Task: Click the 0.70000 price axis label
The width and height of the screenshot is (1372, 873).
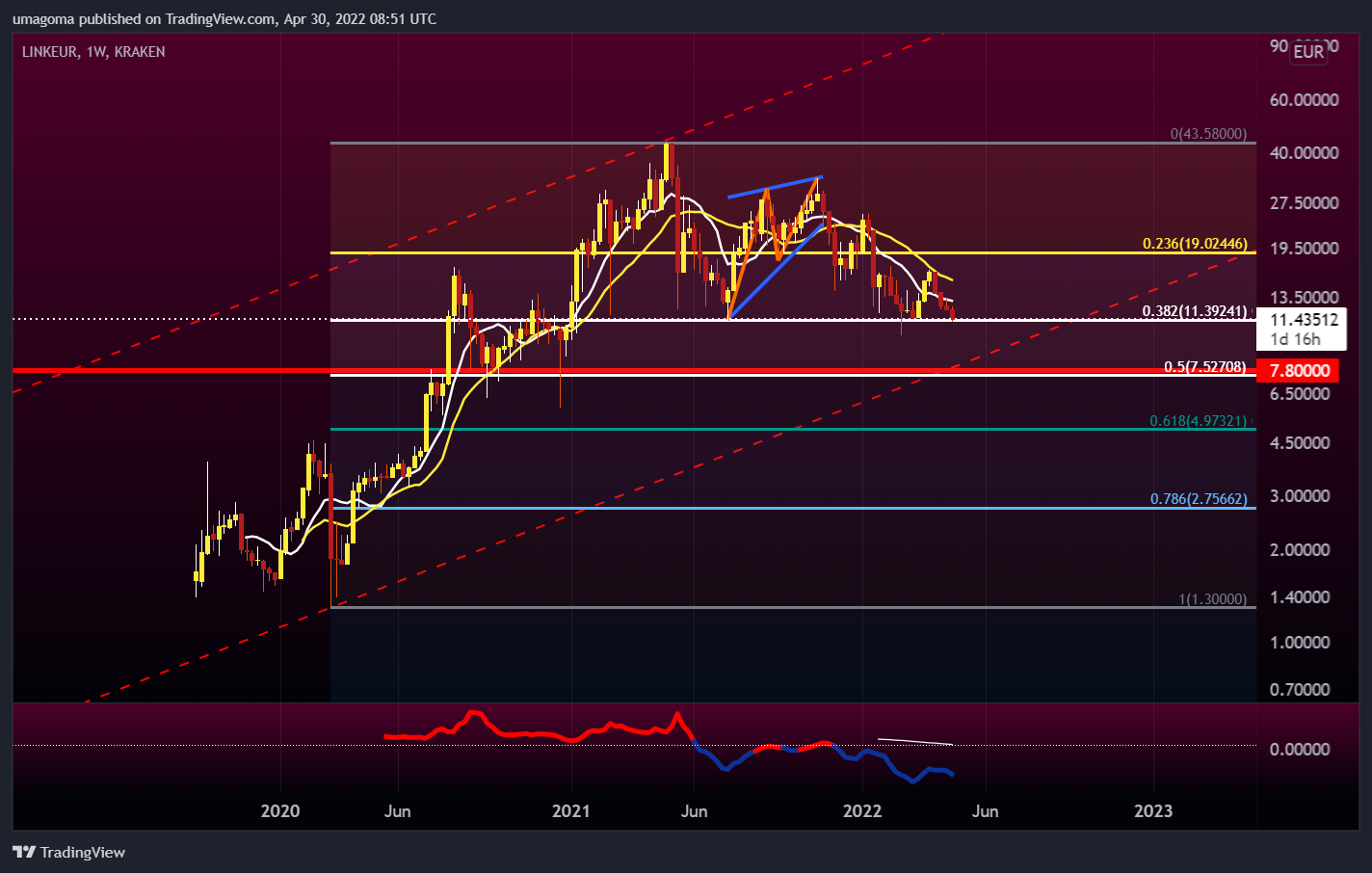Action: 1300,690
